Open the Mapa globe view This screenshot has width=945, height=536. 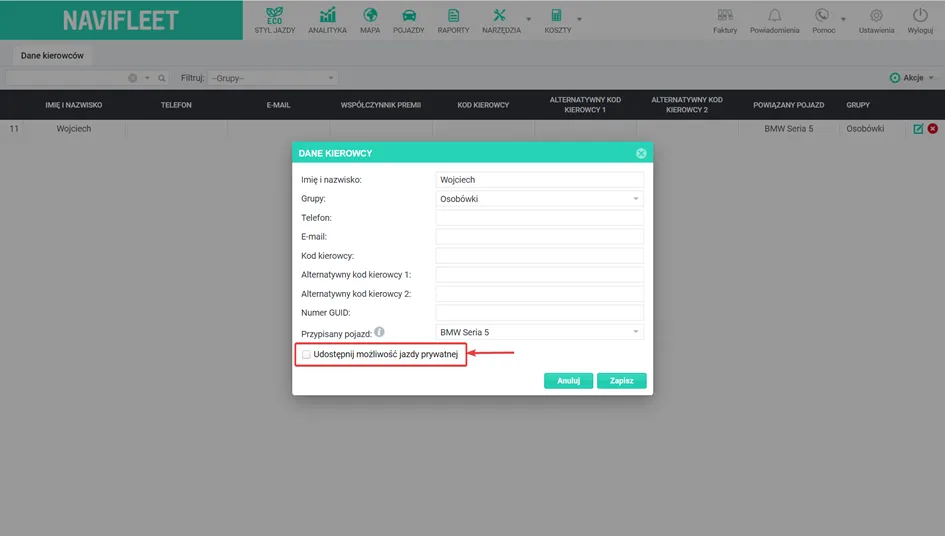pos(370,20)
